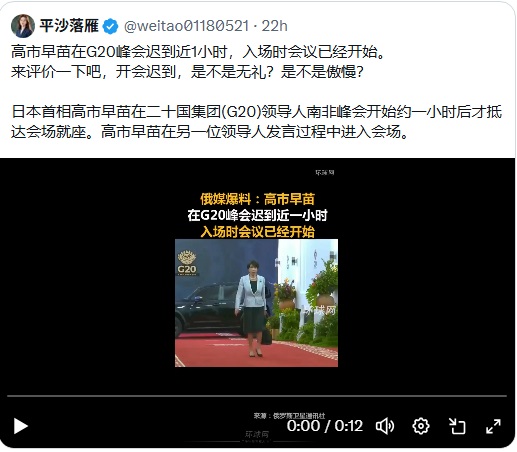Open the 22h post timestamp
The height and width of the screenshot is (452, 517).
(x=274, y=26)
